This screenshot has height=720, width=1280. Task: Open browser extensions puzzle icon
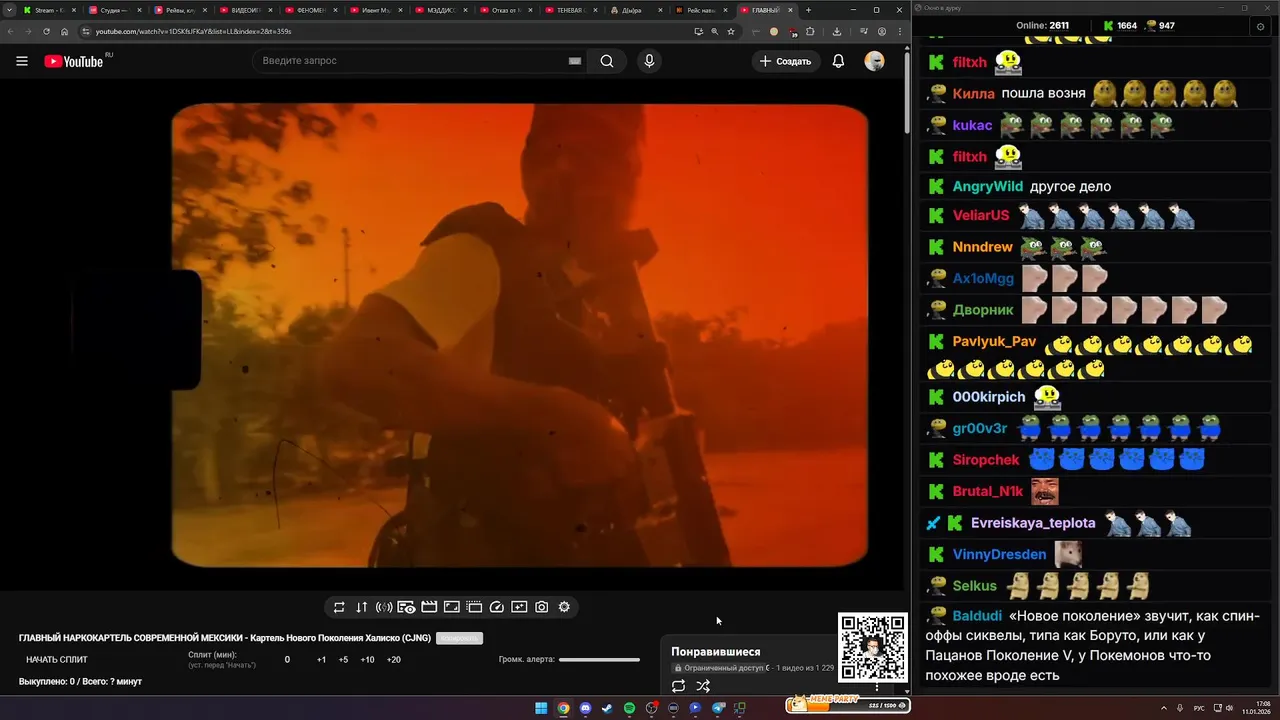(x=811, y=31)
